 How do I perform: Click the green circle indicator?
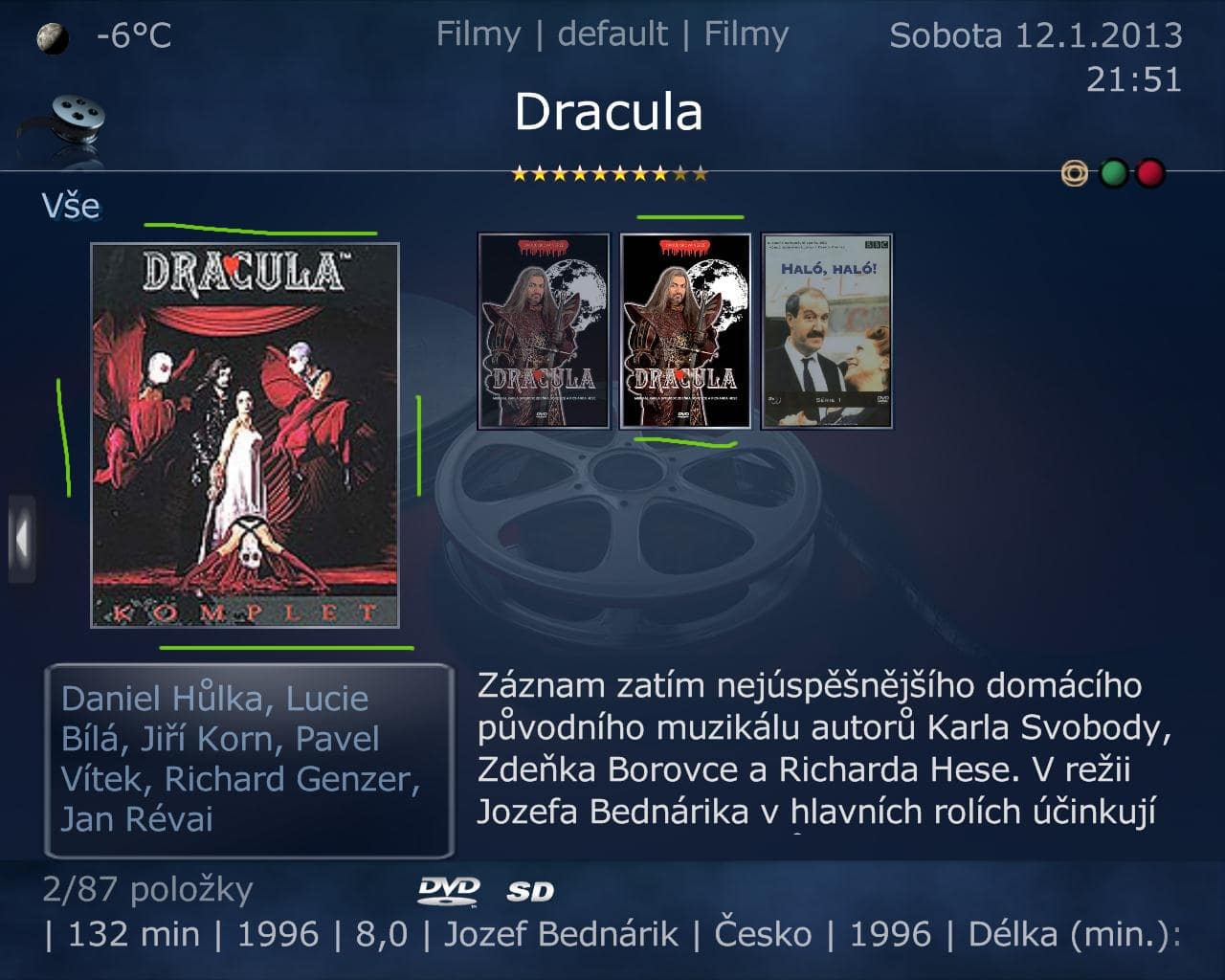click(x=1113, y=174)
